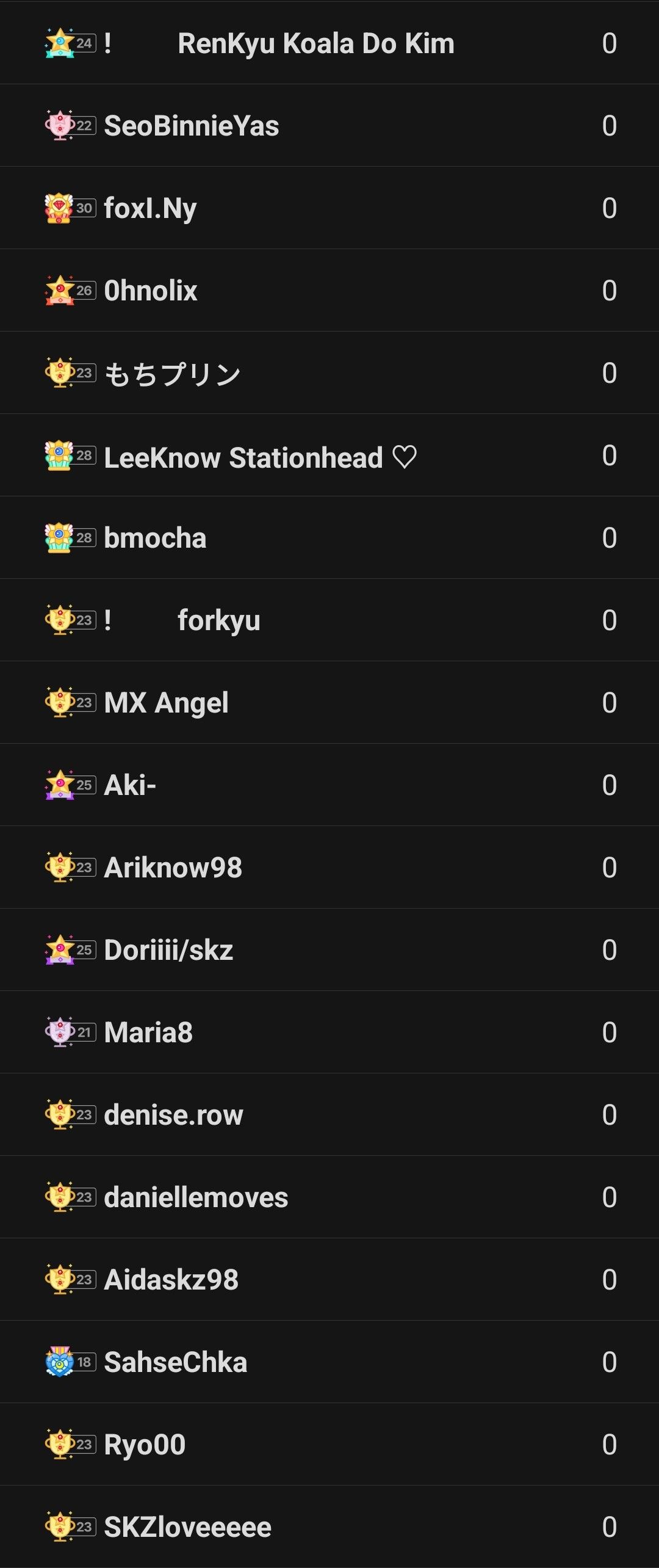Tap the blue heart badge next to SahseChka
Screen dimensions: 659x1568
[x=59, y=1362]
